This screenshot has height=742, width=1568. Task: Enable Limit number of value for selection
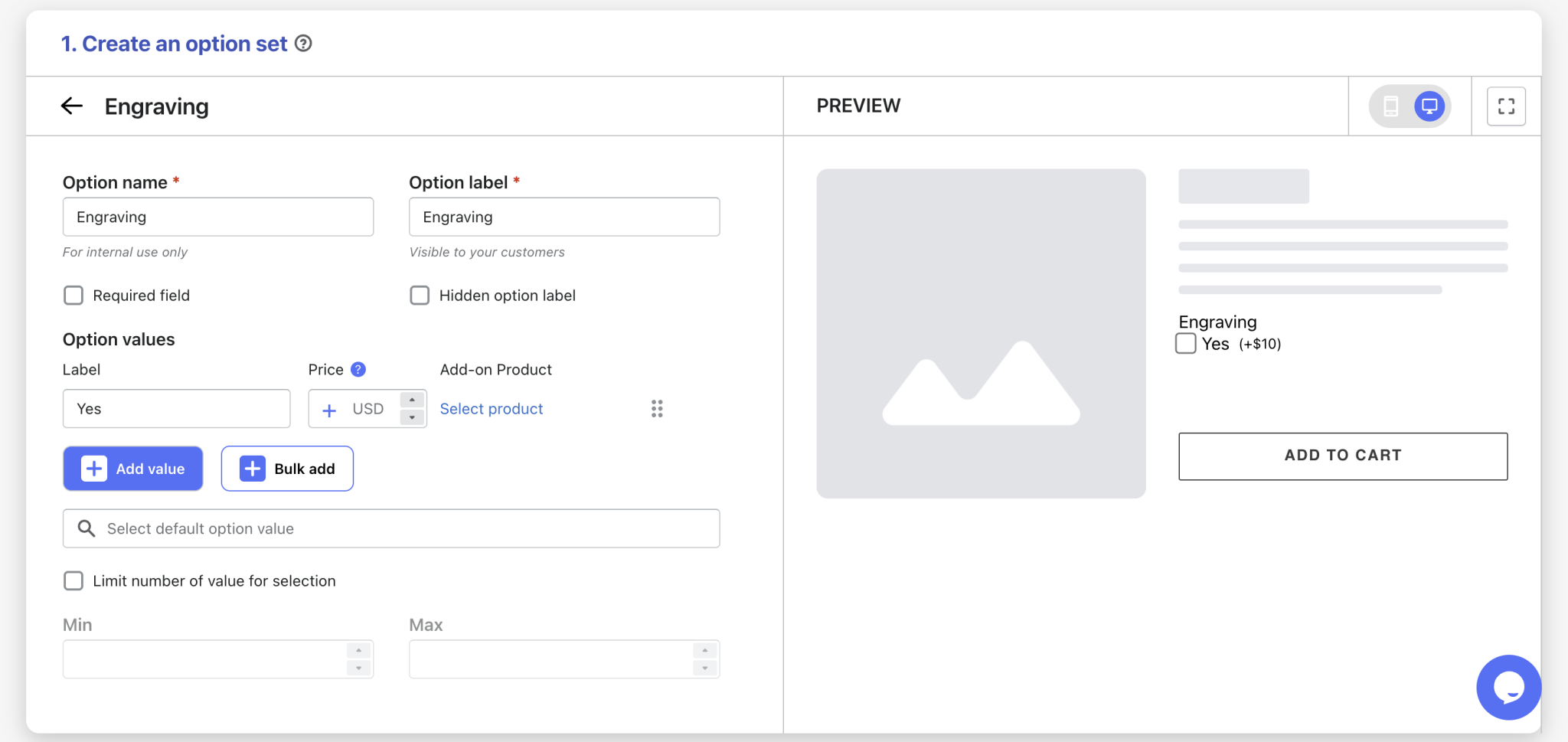[x=73, y=580]
